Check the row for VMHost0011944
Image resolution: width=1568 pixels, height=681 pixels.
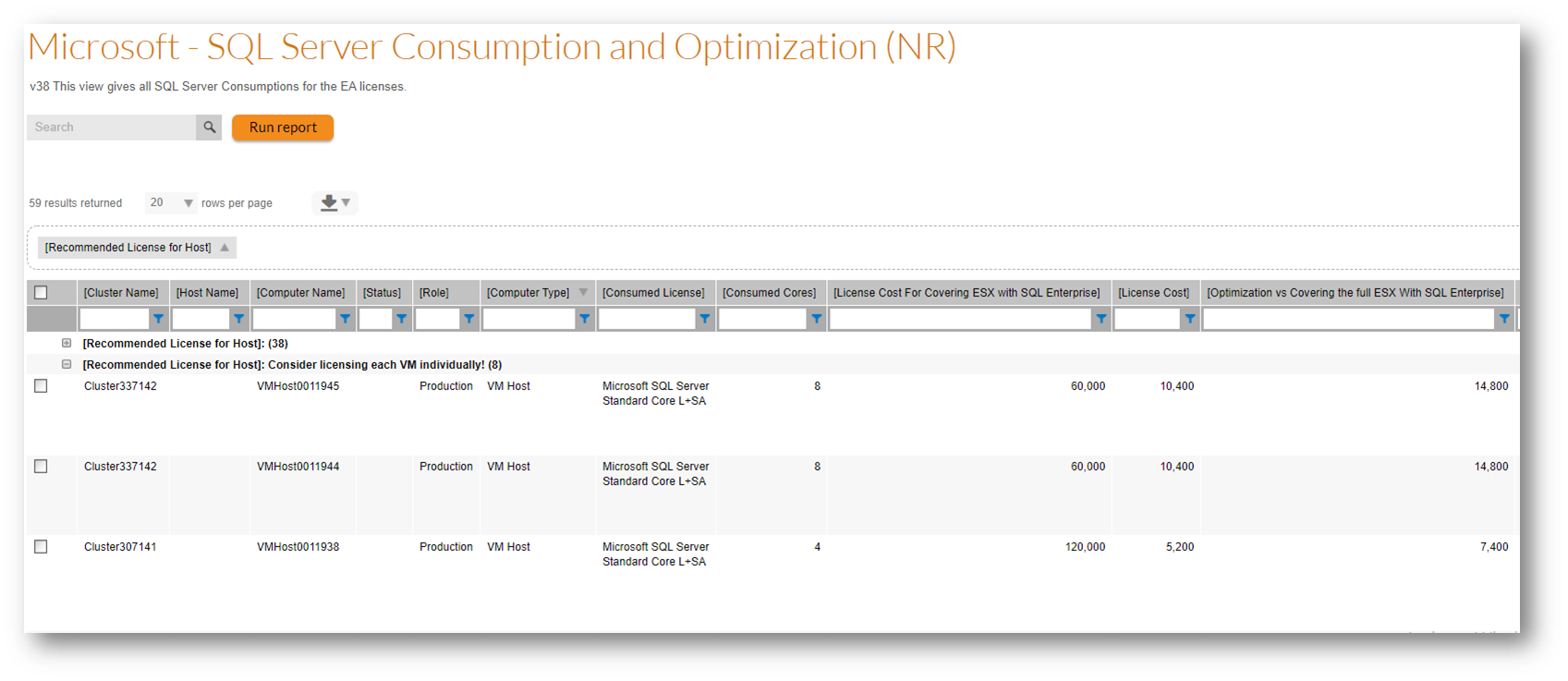(41, 467)
